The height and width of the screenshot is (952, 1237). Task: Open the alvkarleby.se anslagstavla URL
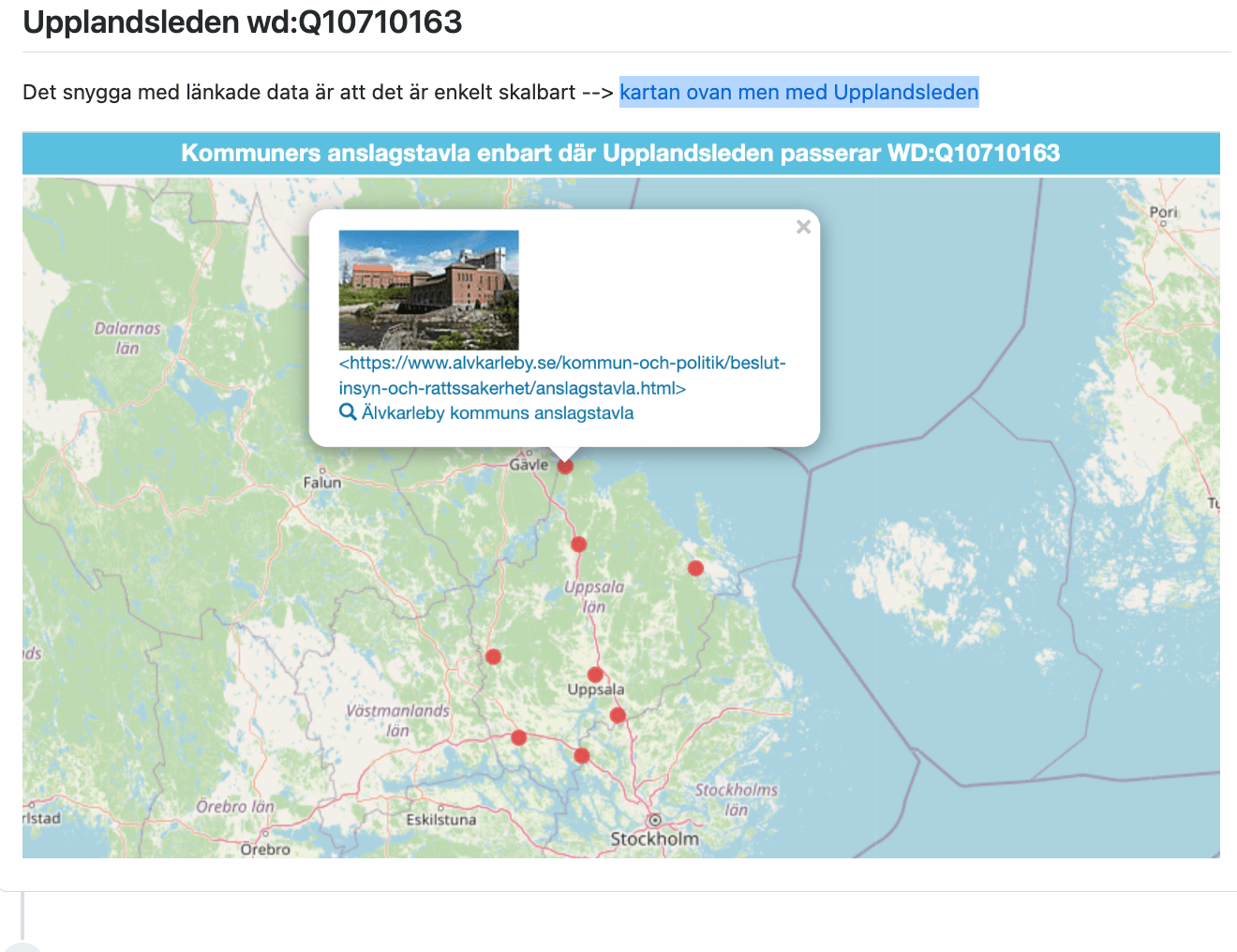561,375
